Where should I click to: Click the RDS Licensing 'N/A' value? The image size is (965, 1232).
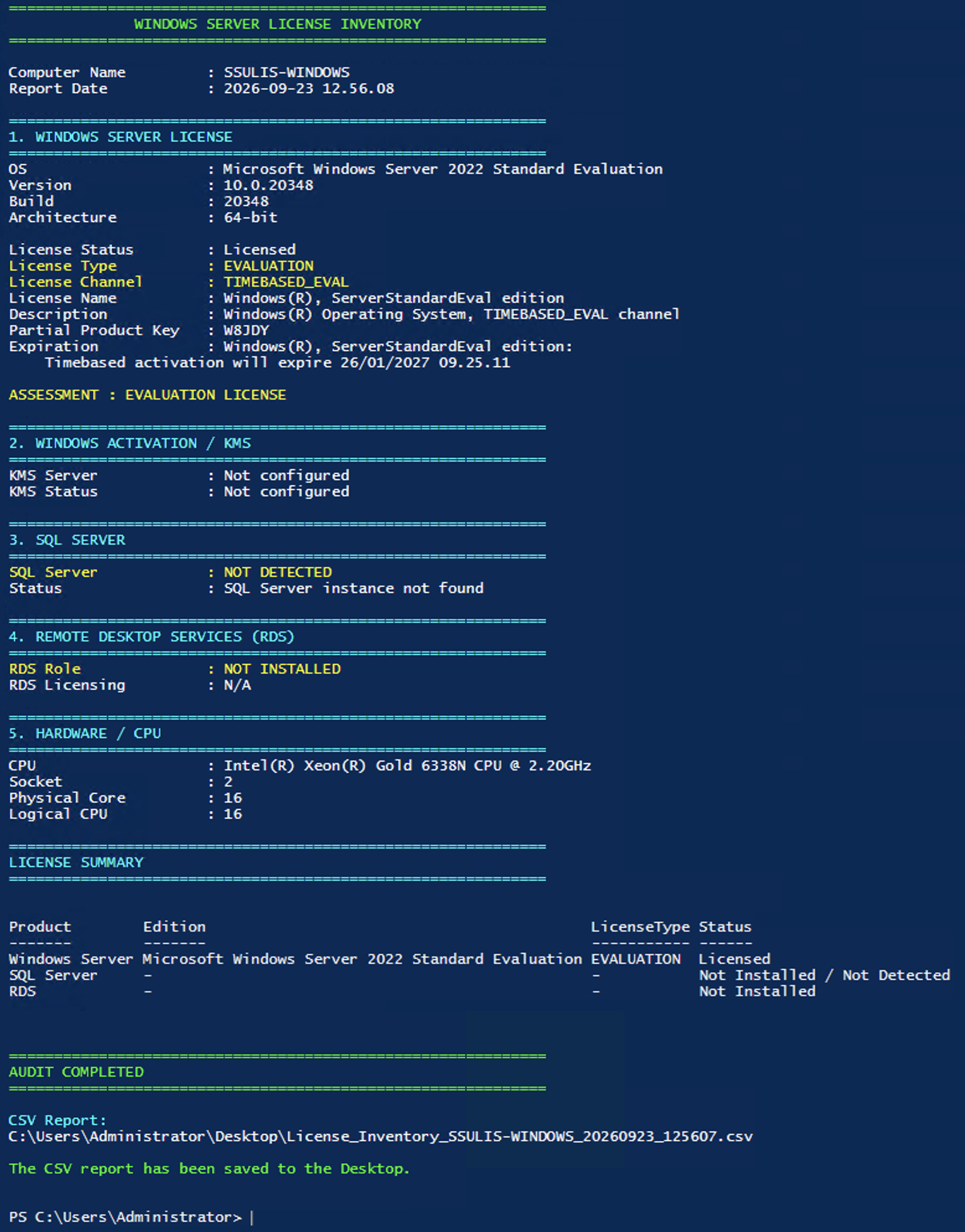click(x=238, y=685)
